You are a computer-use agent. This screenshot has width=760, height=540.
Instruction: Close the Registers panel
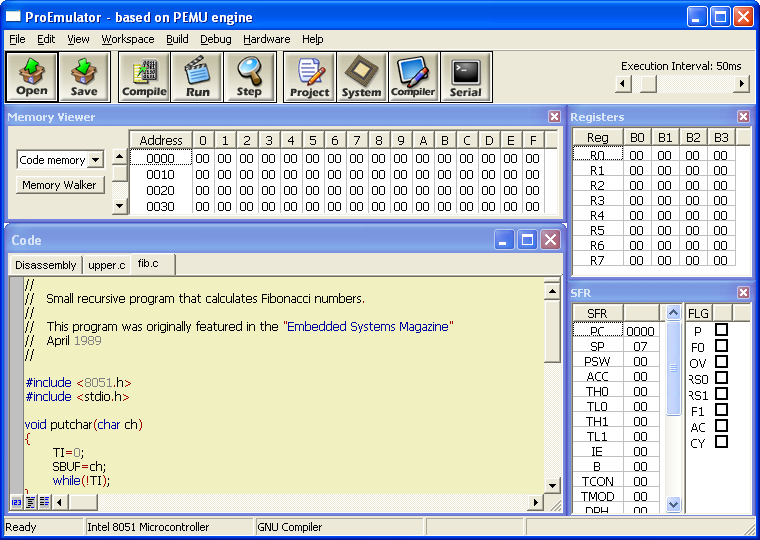(743, 116)
